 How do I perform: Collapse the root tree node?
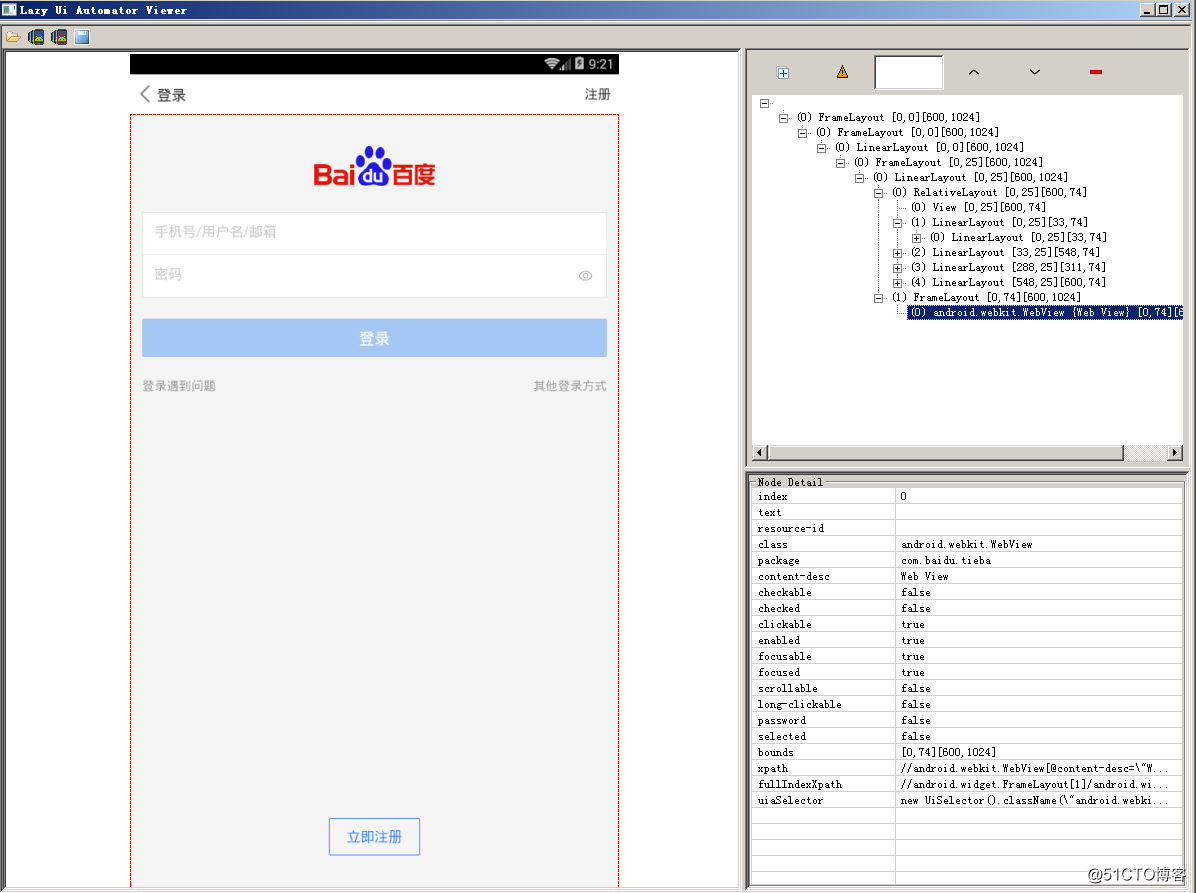(x=764, y=103)
